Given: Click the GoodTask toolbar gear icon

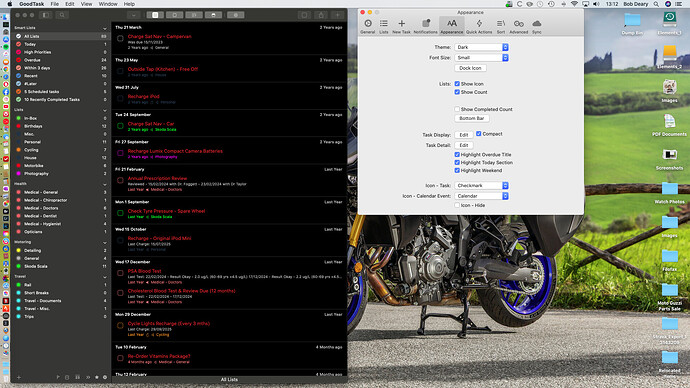Looking at the screenshot, I should pos(235,15).
